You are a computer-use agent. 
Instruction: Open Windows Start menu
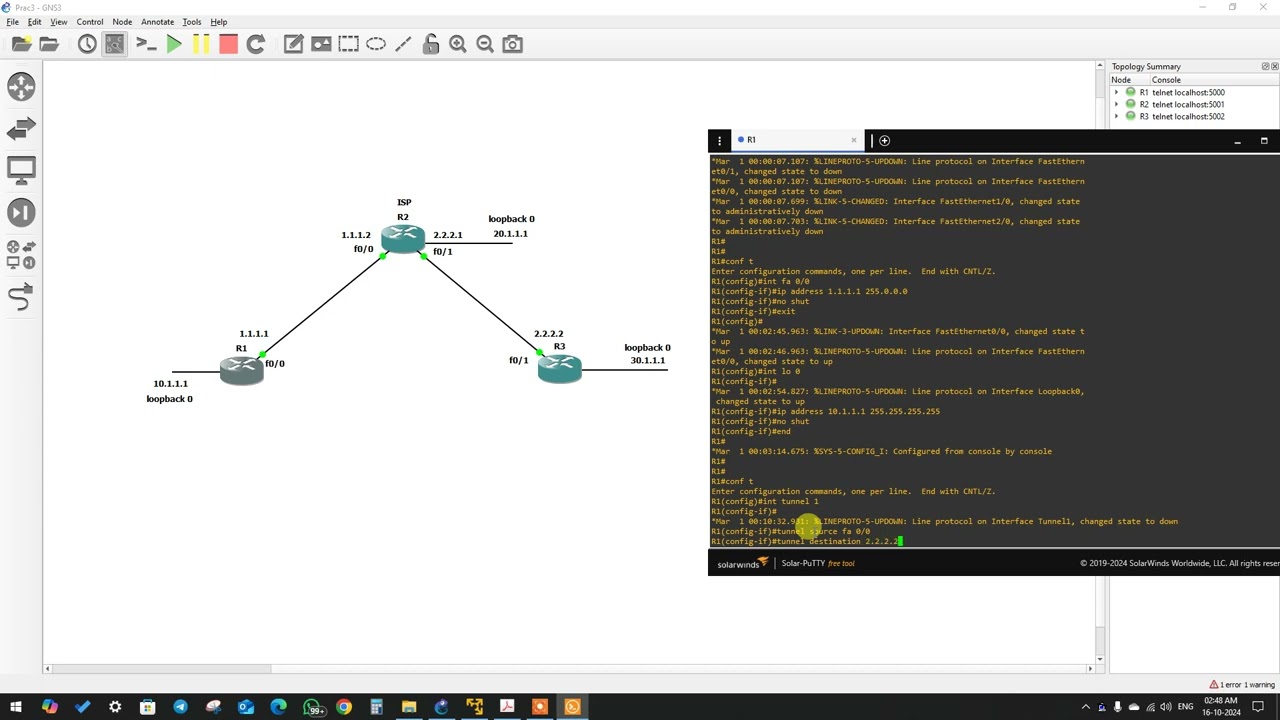pos(16,707)
